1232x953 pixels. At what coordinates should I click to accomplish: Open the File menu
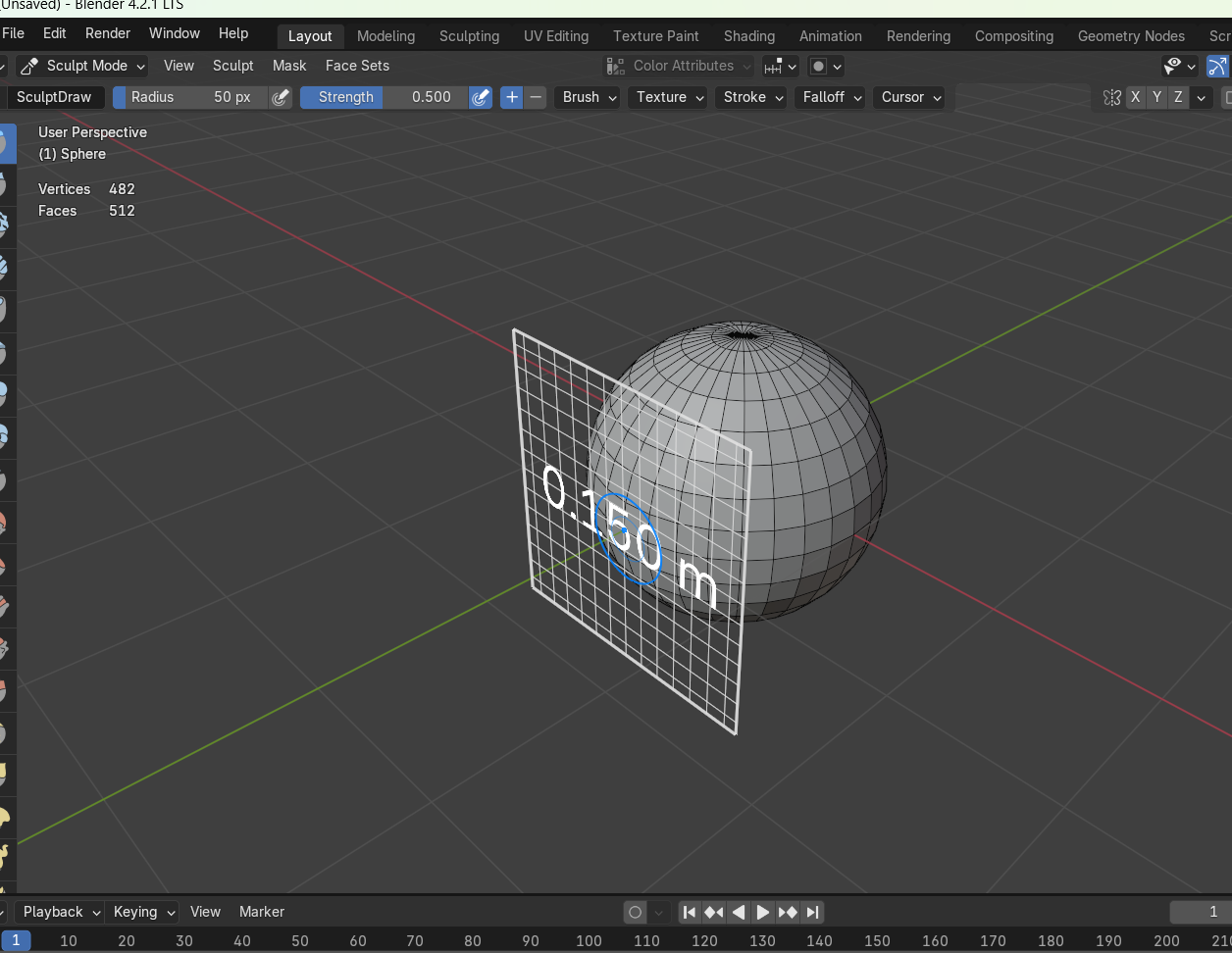tap(14, 33)
